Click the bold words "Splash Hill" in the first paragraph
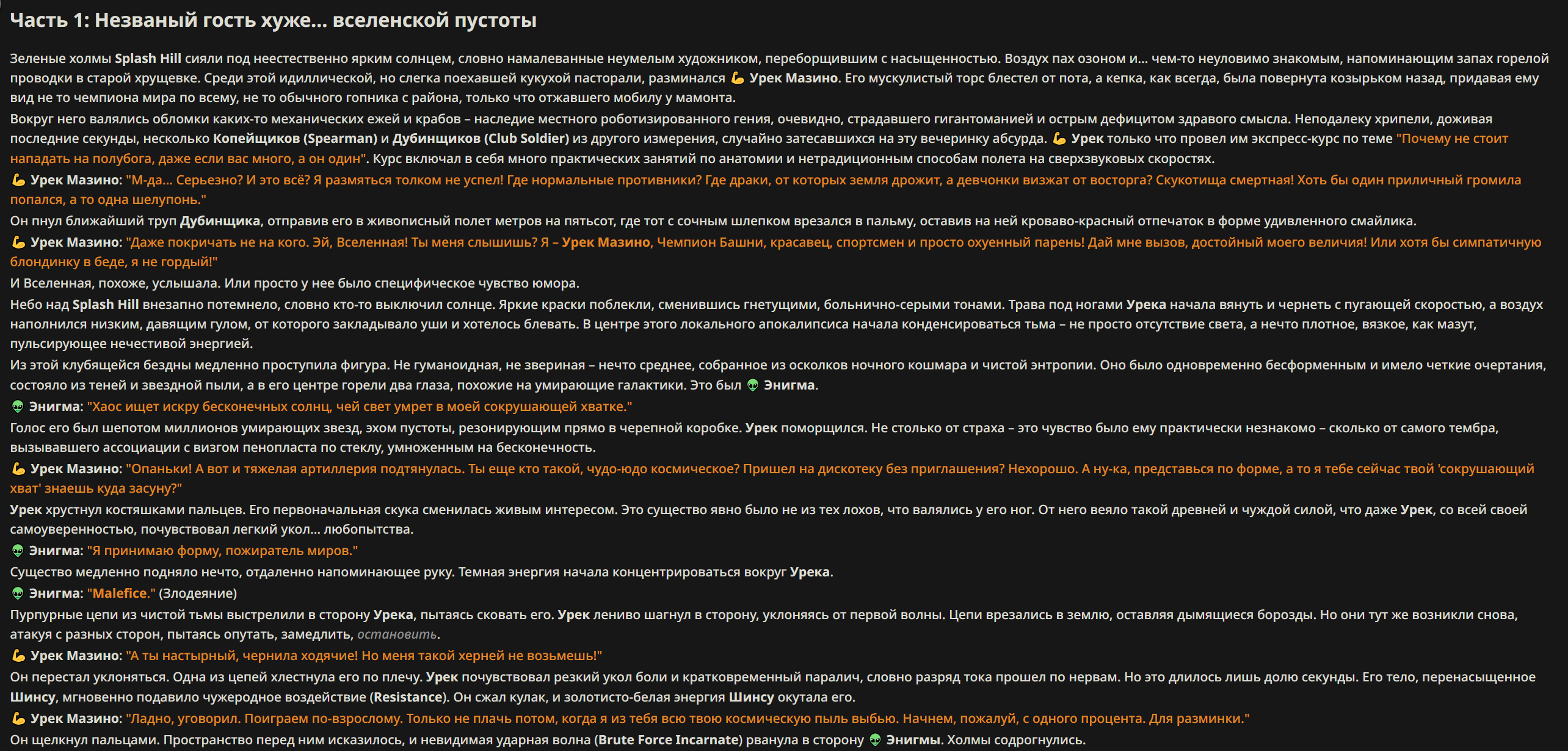The height and width of the screenshot is (751, 1568). point(148,59)
